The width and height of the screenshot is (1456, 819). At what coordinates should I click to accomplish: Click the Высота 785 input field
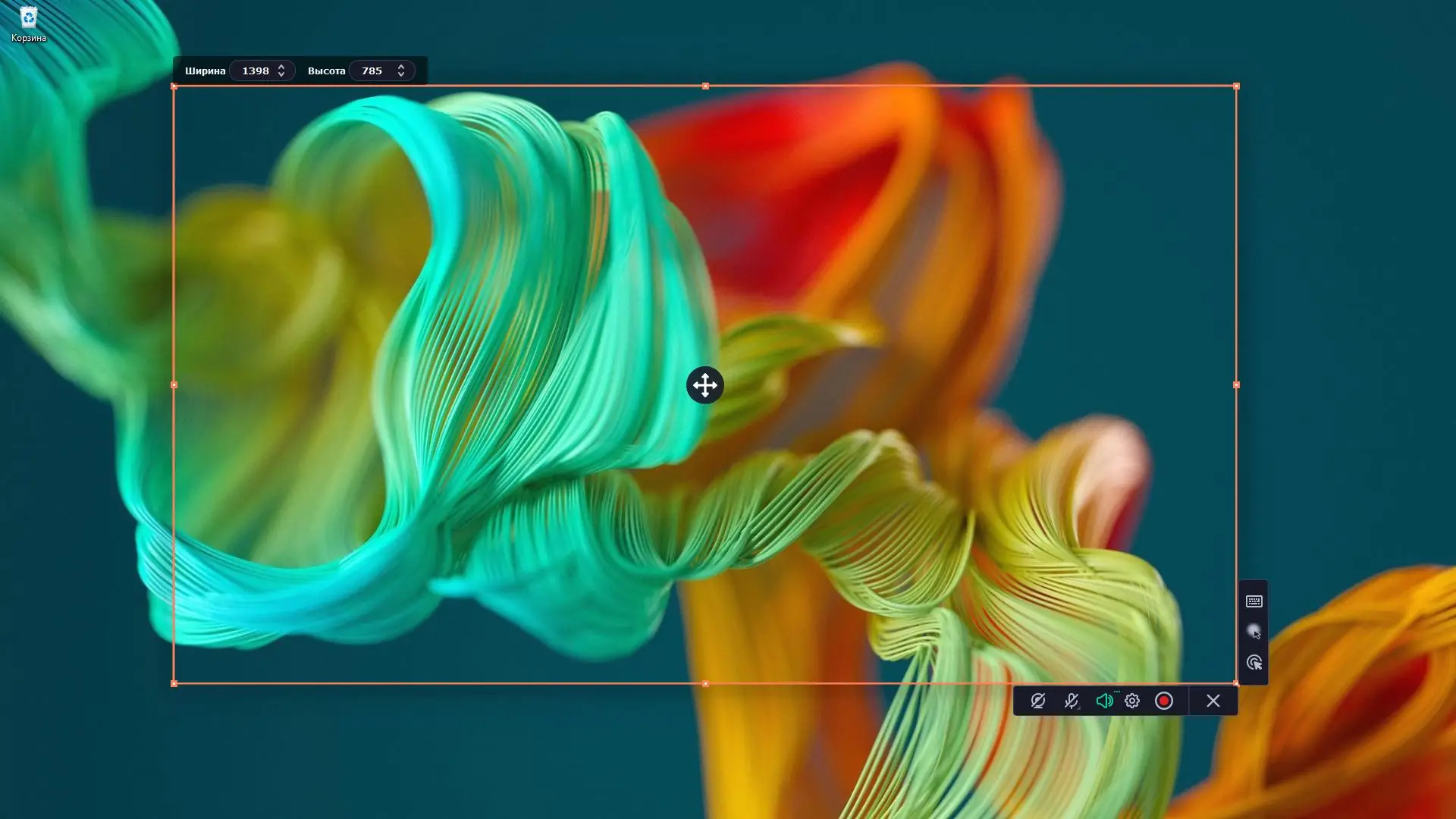pyautogui.click(x=372, y=71)
